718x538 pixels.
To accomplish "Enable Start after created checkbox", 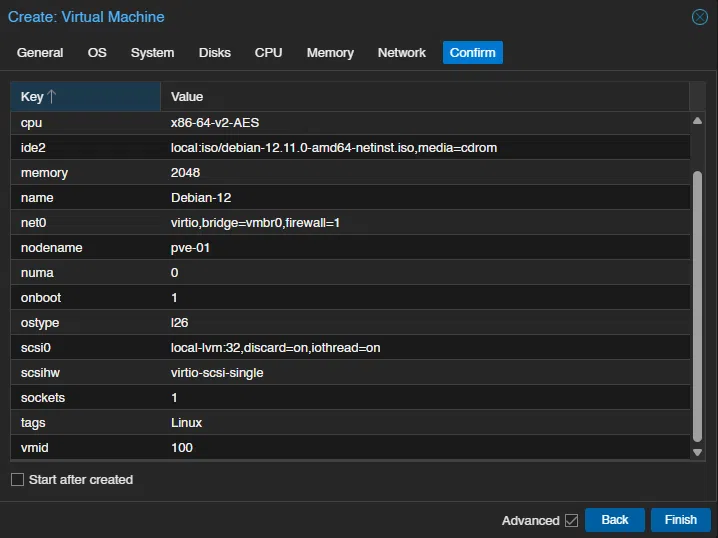I will coord(17,480).
